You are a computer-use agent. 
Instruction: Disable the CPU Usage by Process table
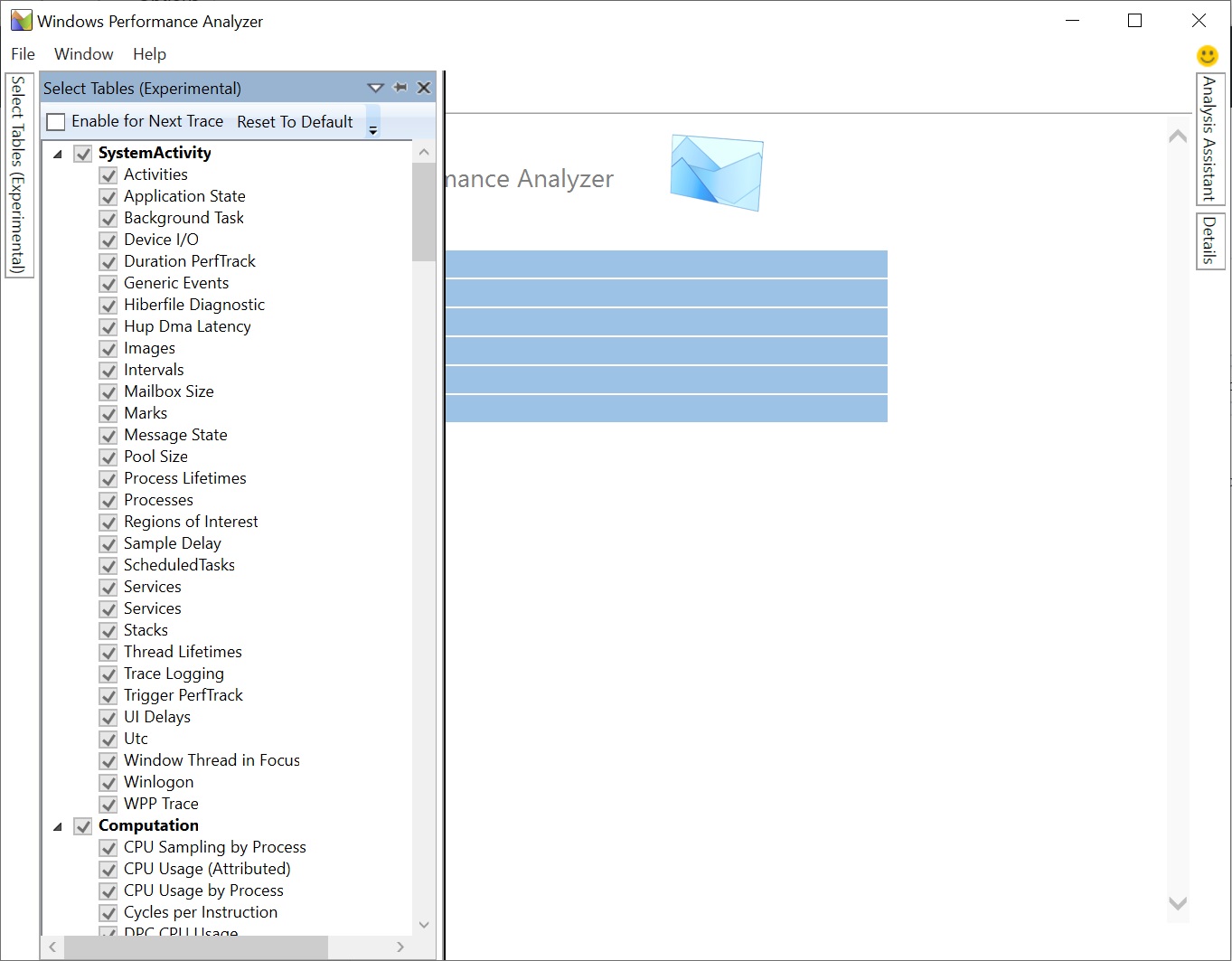(x=108, y=891)
